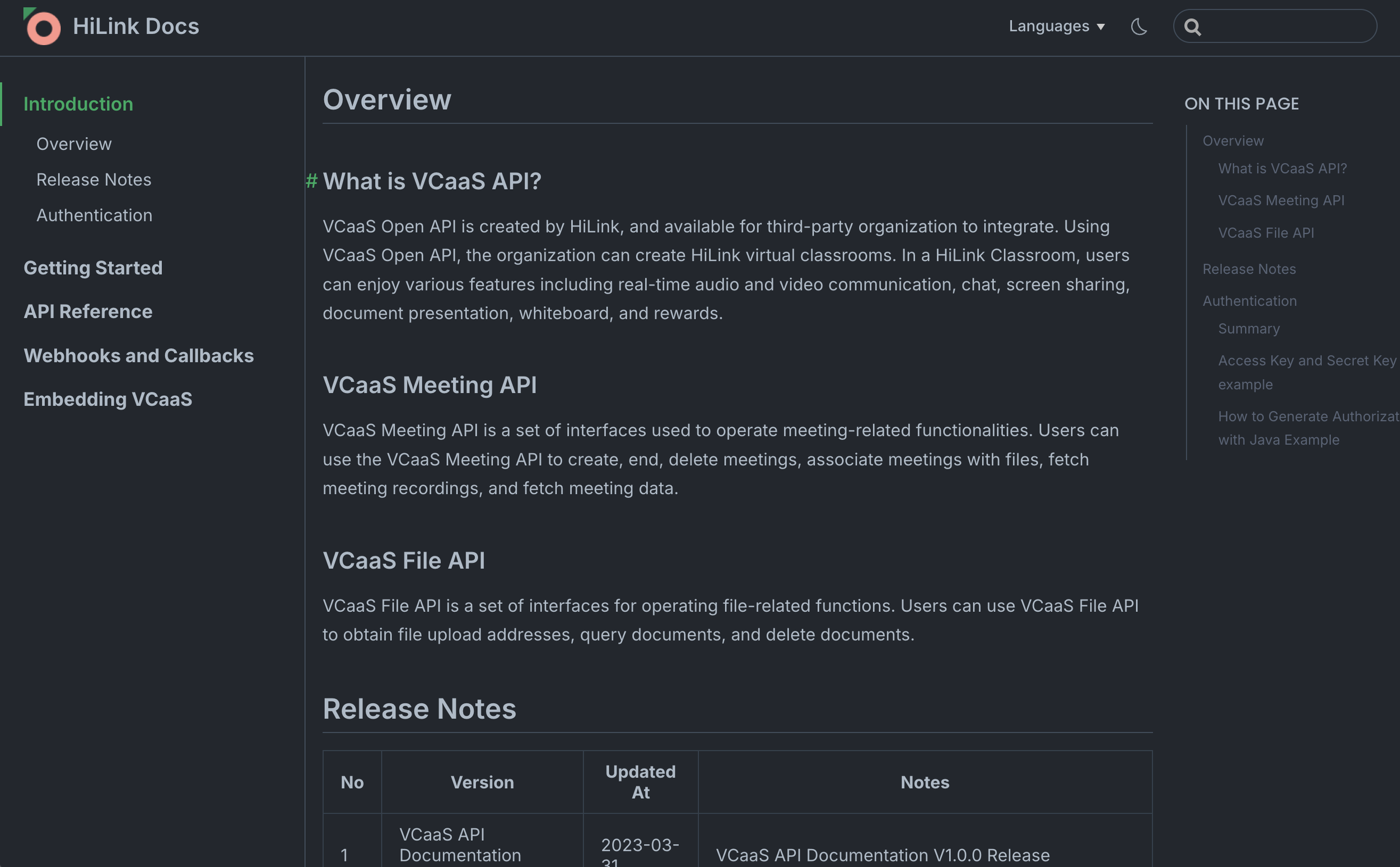The image size is (1400, 867).
Task: Open the Languages dropdown
Action: click(x=1057, y=26)
